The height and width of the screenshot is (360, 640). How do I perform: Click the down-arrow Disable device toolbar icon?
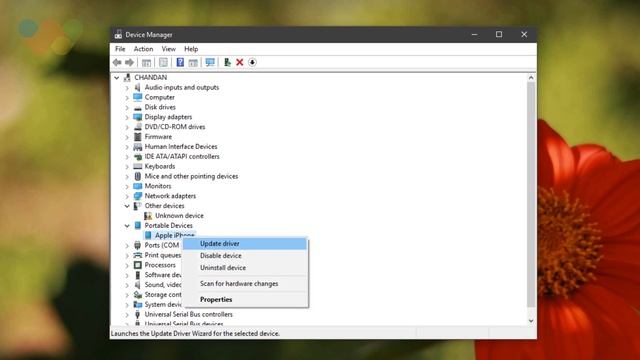click(x=252, y=62)
